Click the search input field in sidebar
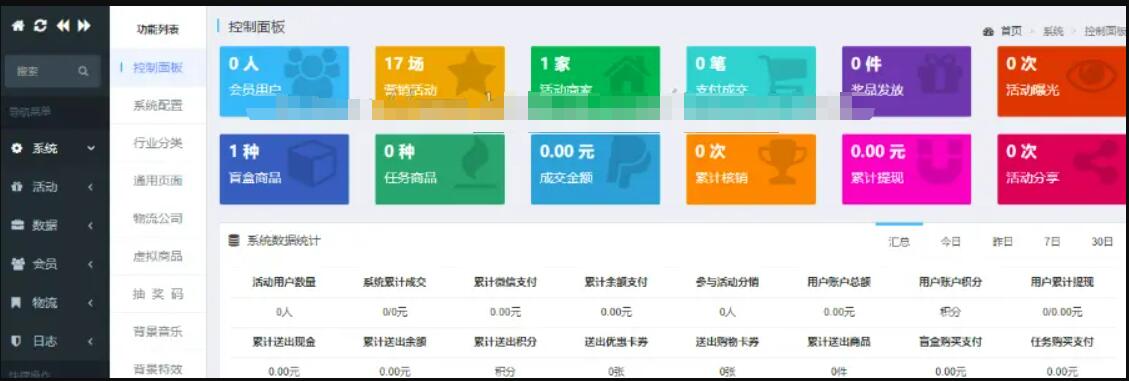The image size is (1129, 381). (53, 71)
